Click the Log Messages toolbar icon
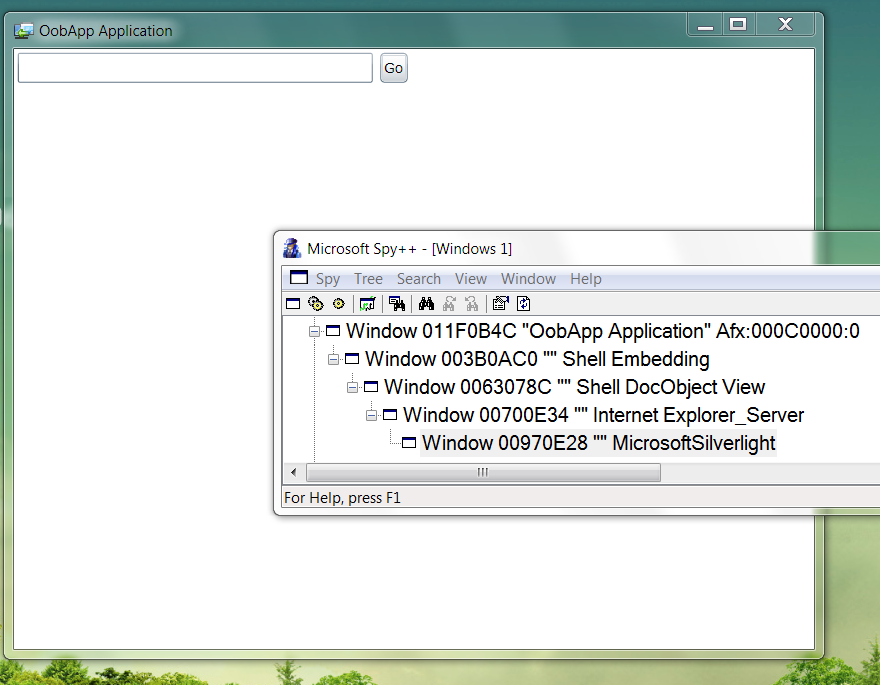This screenshot has width=880, height=685. [368, 304]
